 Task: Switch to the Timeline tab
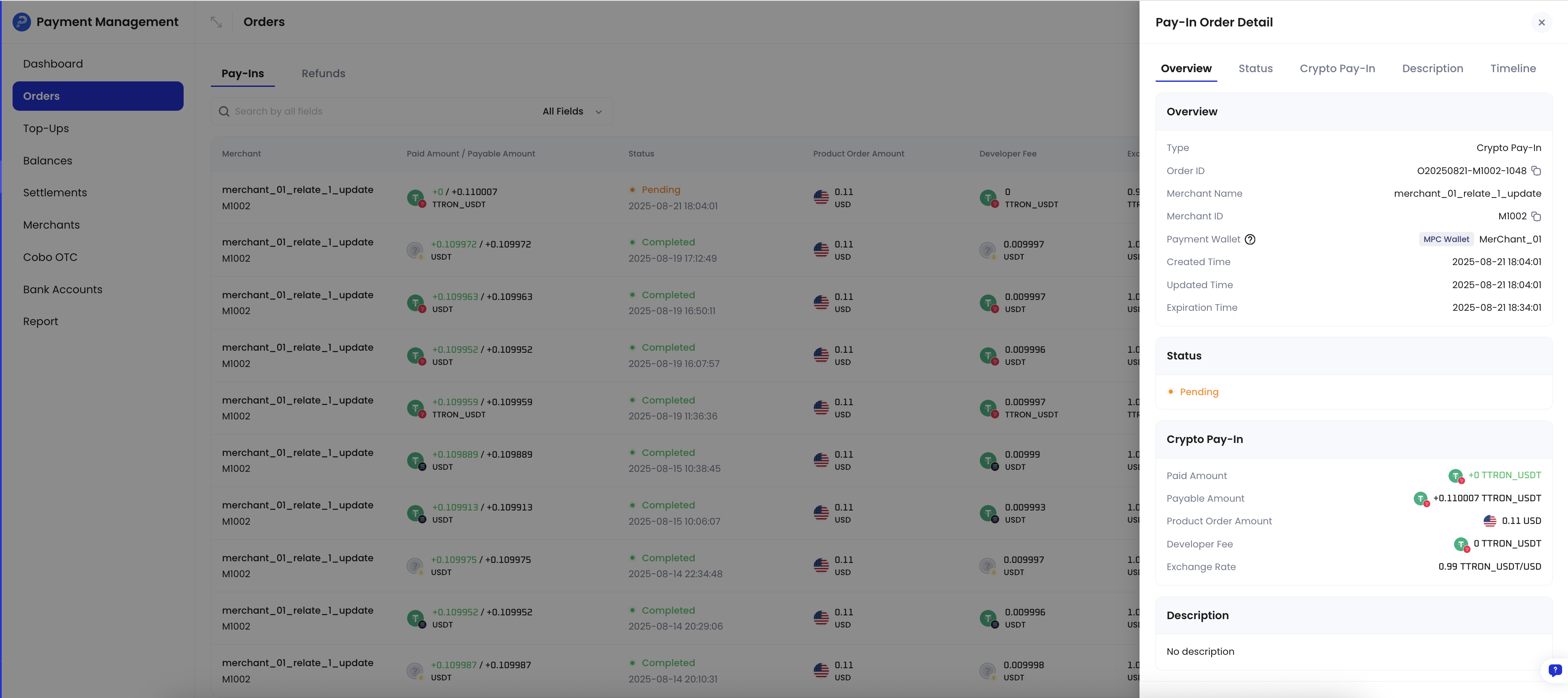[x=1513, y=69]
